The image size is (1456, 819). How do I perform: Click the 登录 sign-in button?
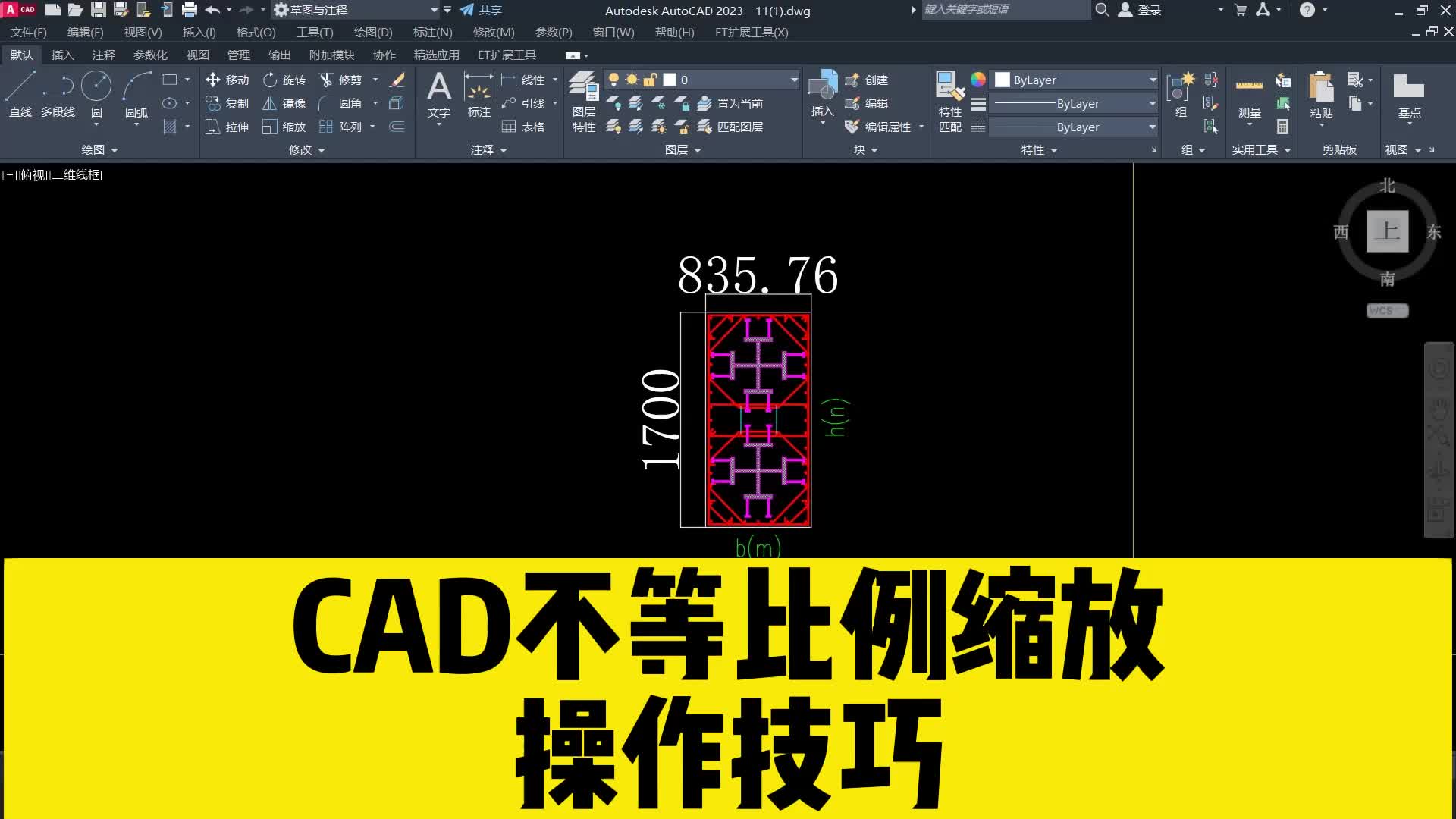pyautogui.click(x=1140, y=10)
